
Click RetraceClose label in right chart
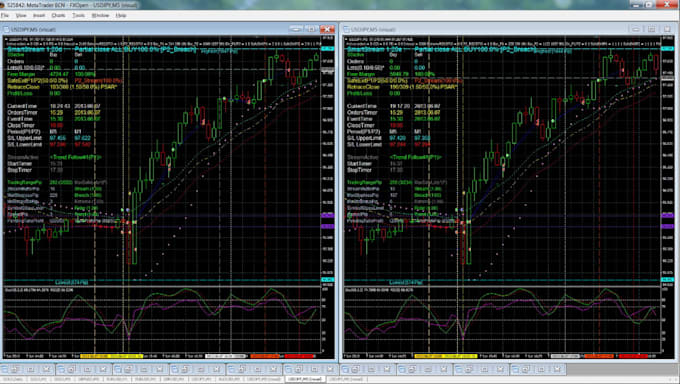(x=363, y=87)
